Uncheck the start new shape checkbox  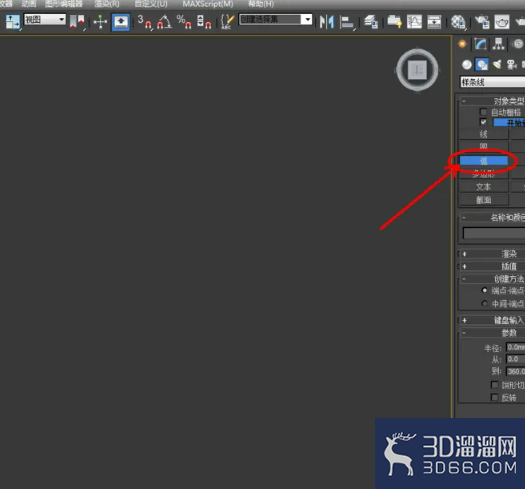click(483, 122)
